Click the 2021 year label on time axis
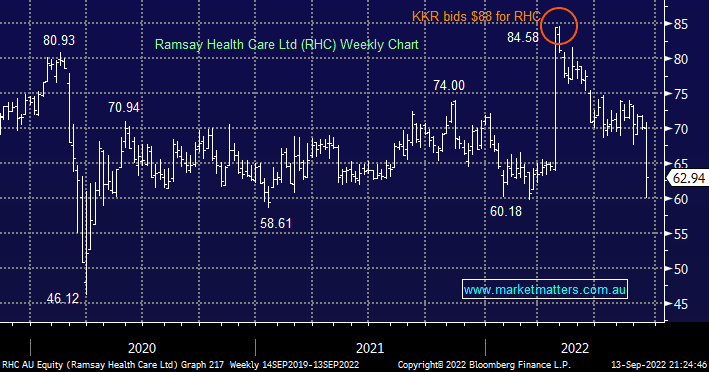Image resolution: width=709 pixels, height=372 pixels. (370, 348)
